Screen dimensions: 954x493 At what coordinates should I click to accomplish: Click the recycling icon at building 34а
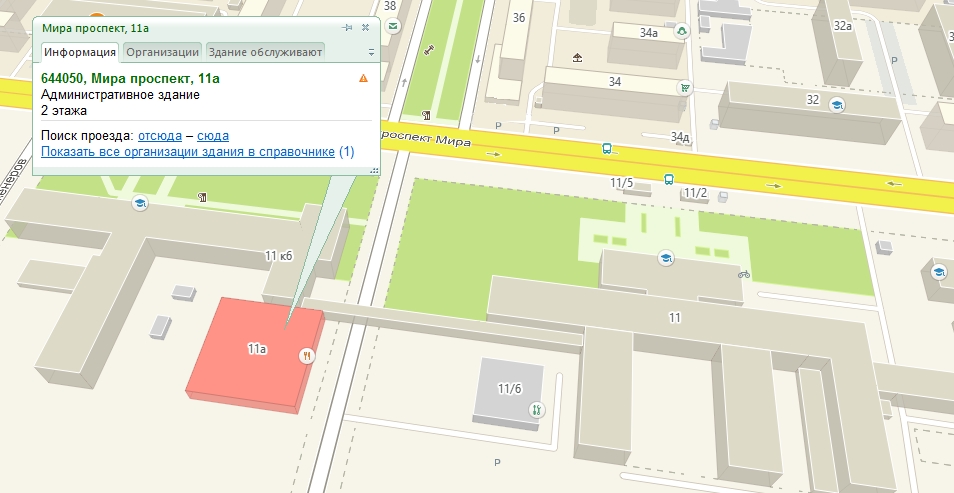point(682,31)
